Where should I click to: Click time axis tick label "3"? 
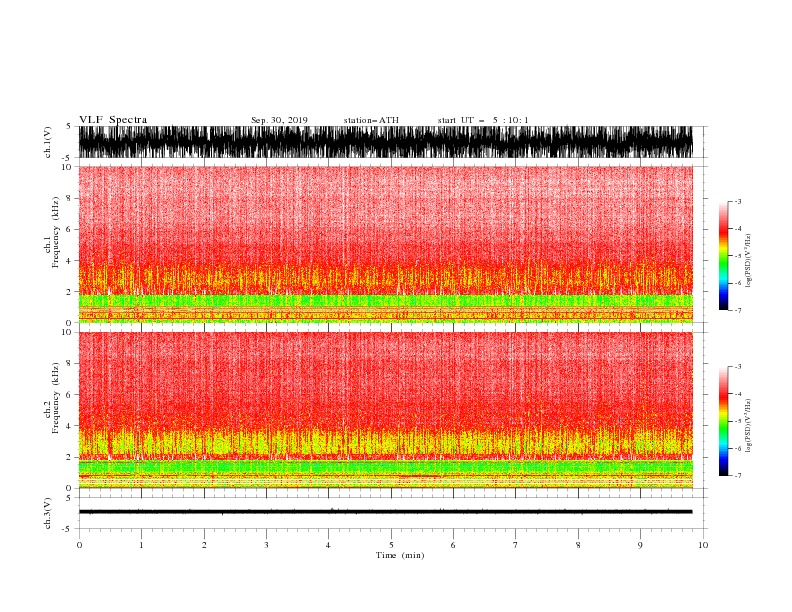pos(266,545)
